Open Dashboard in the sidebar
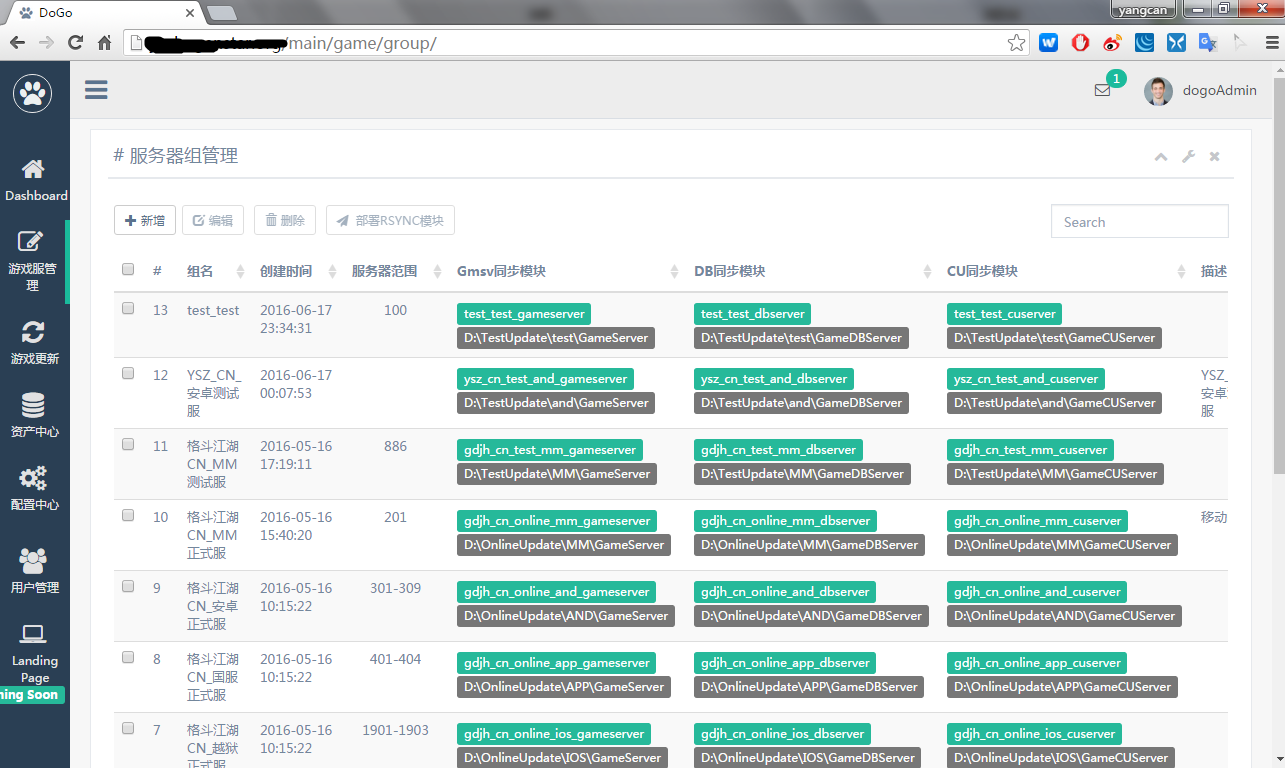The width and height of the screenshot is (1285, 768). click(x=35, y=180)
